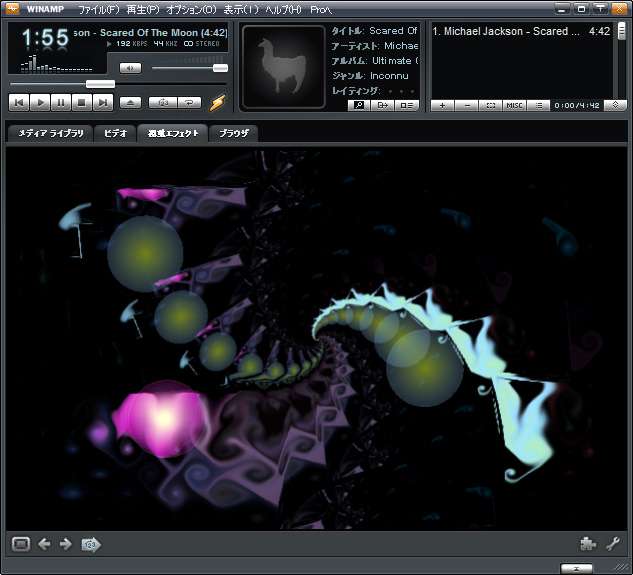Click the playlist remove (−) button

pos(467,105)
